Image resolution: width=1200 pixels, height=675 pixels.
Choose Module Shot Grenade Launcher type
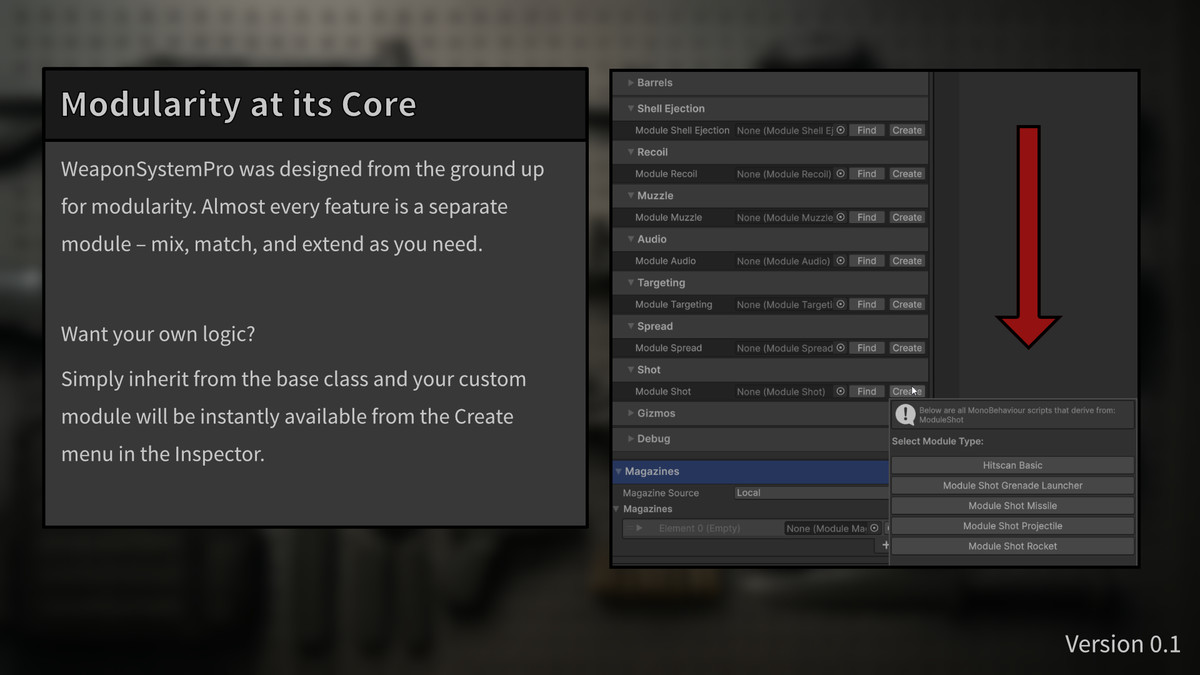click(1013, 485)
